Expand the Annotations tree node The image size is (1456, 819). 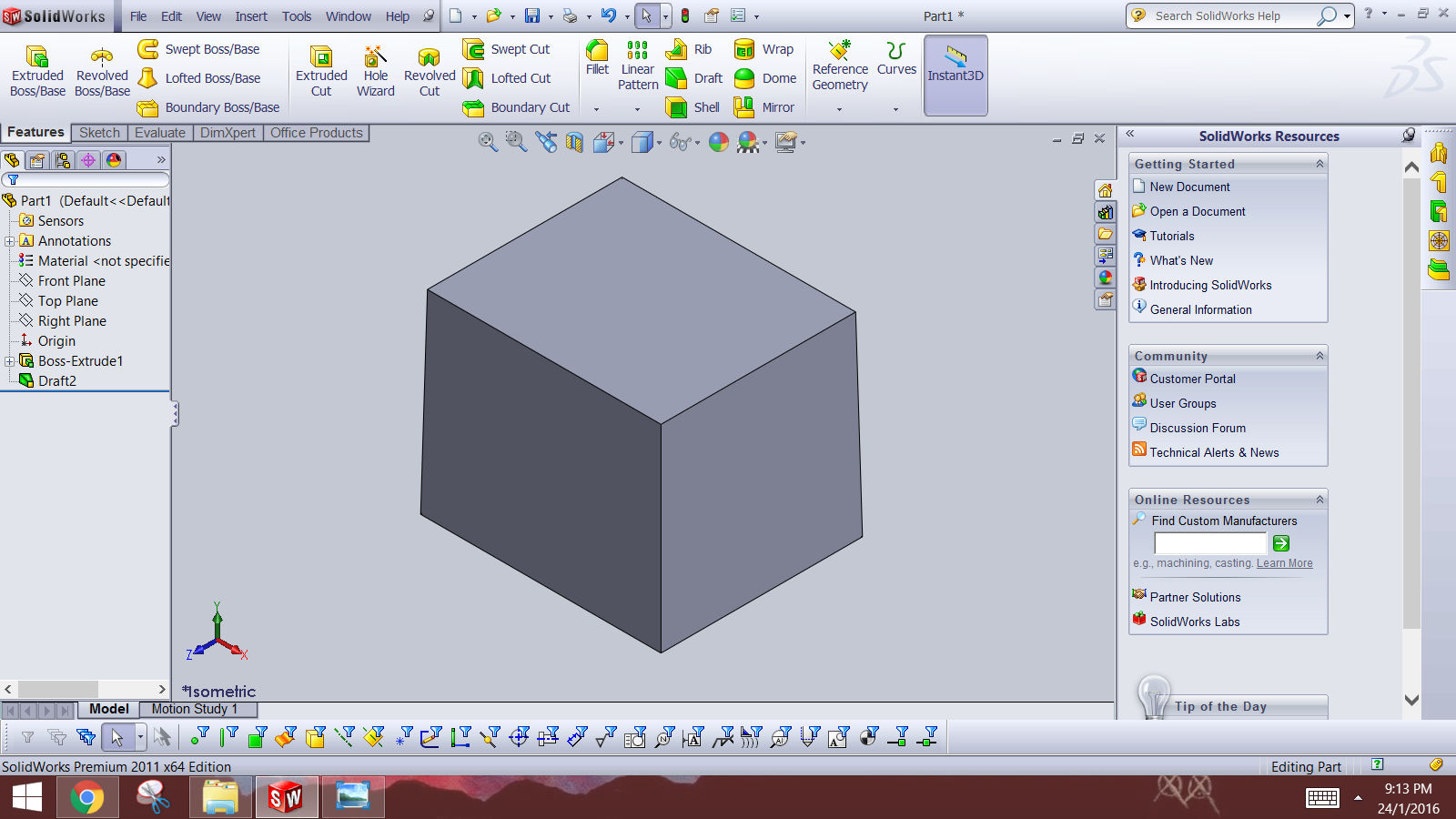pos(9,240)
